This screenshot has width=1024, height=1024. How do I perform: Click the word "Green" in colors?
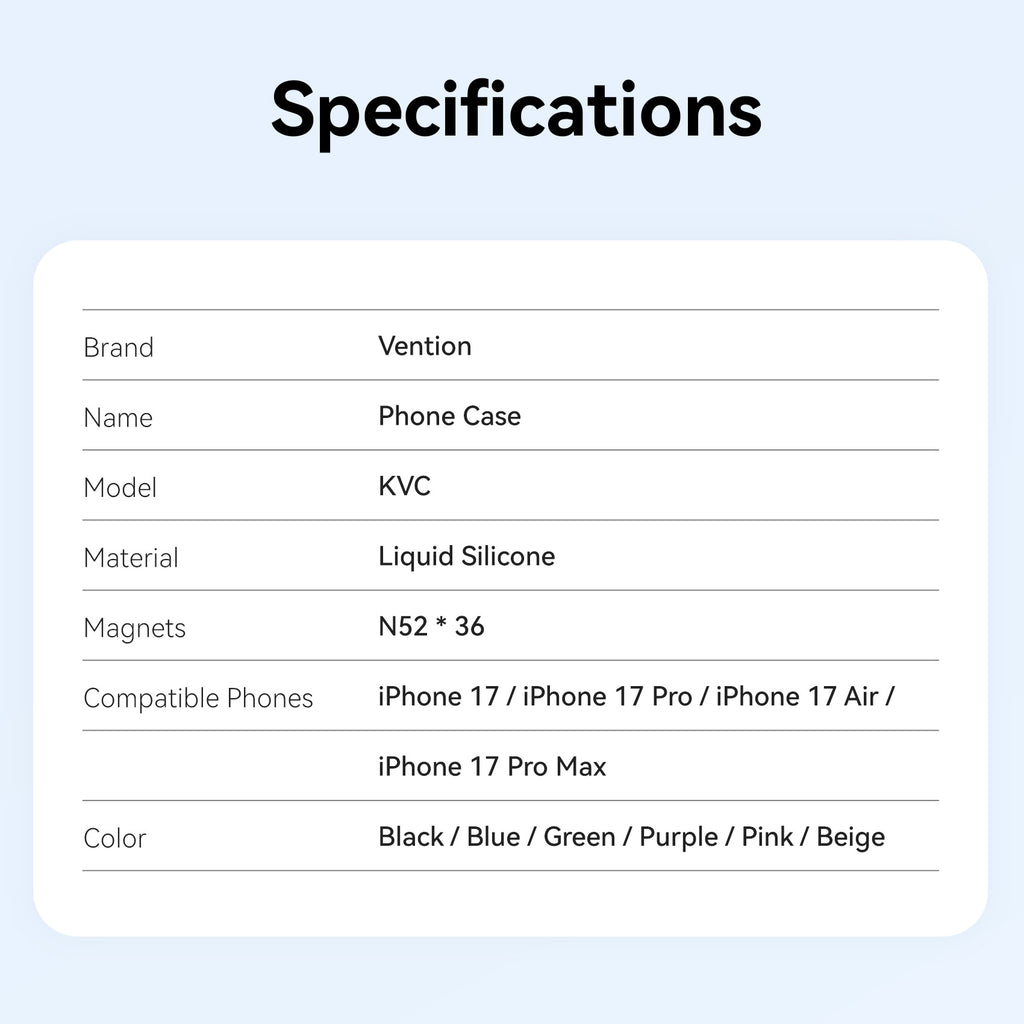(579, 836)
